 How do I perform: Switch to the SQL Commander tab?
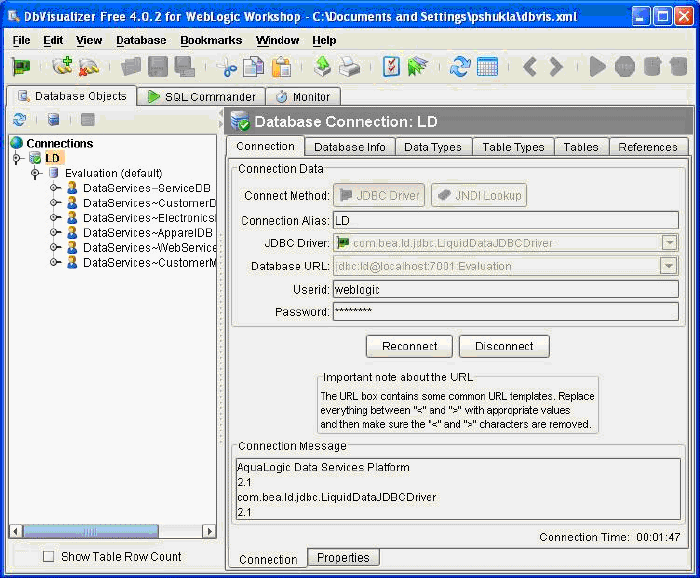pos(201,96)
